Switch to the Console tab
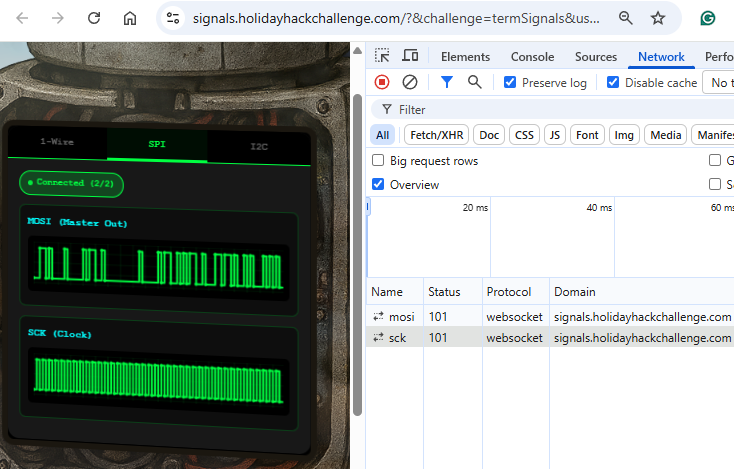The width and height of the screenshot is (734, 469). pyautogui.click(x=532, y=57)
